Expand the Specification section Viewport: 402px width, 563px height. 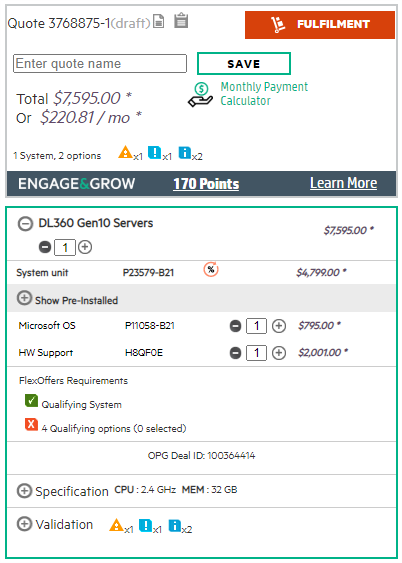pos(24,491)
